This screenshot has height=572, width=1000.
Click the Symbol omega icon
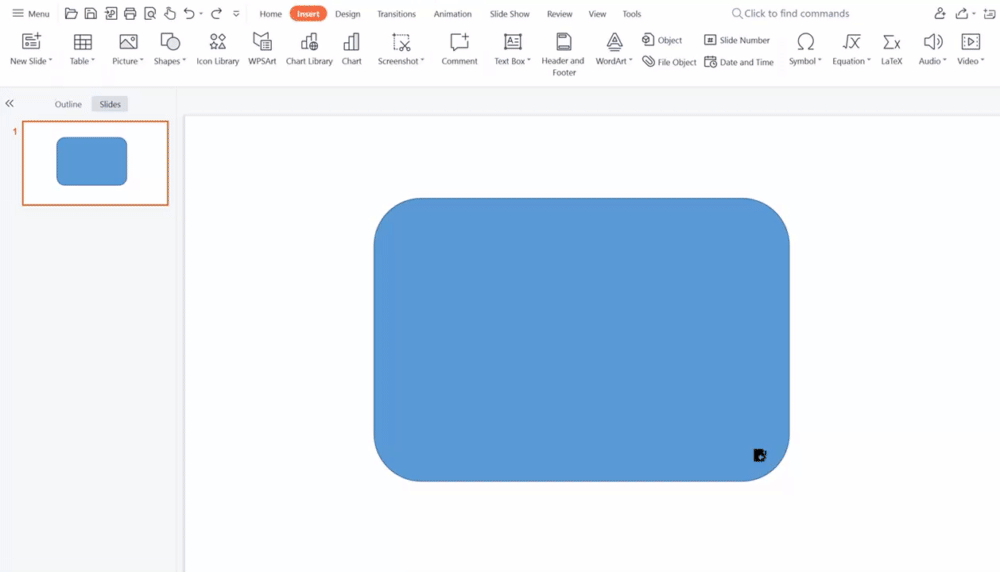click(x=805, y=42)
